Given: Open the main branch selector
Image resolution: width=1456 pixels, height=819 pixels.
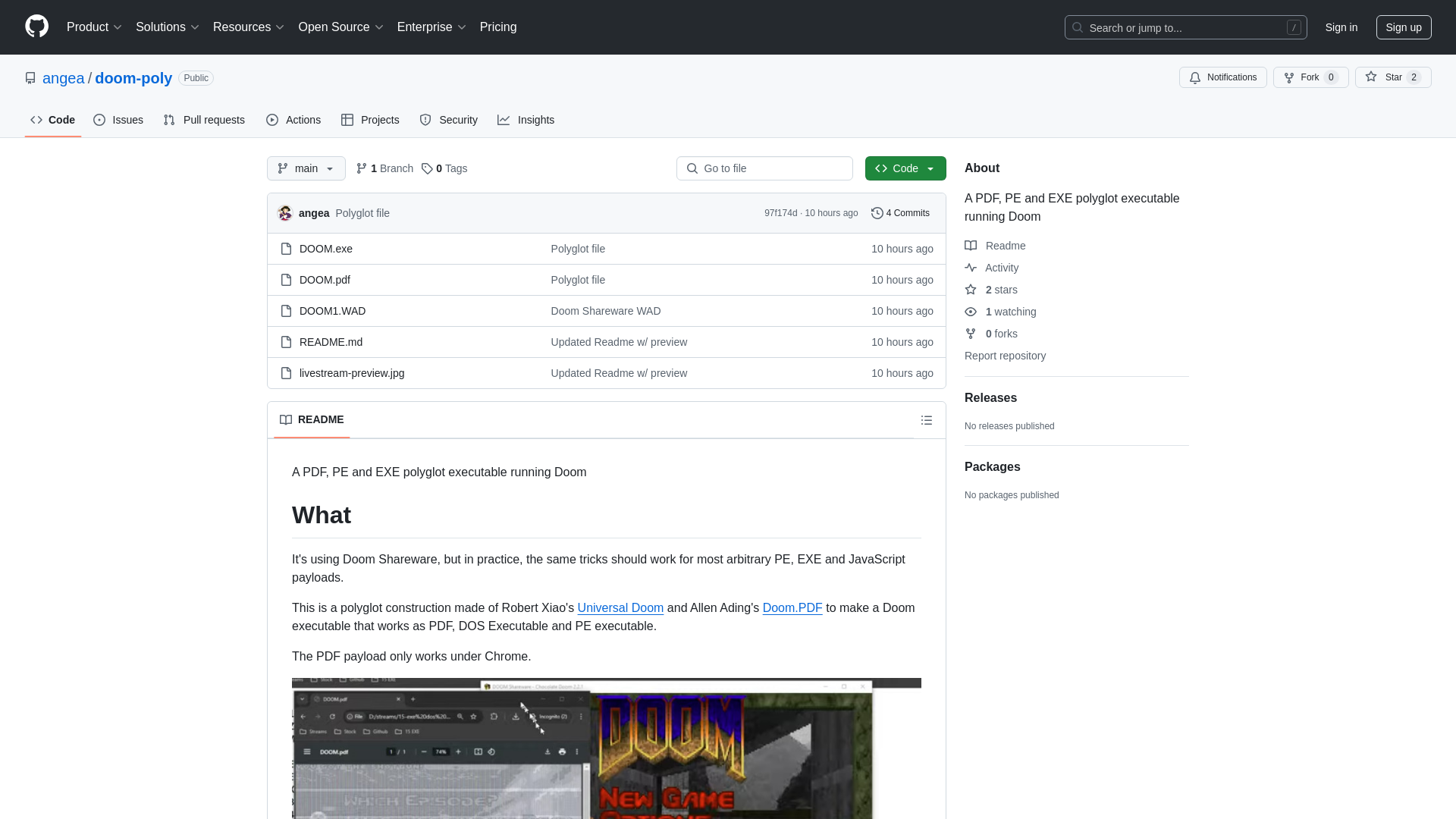Looking at the screenshot, I should pos(306,168).
